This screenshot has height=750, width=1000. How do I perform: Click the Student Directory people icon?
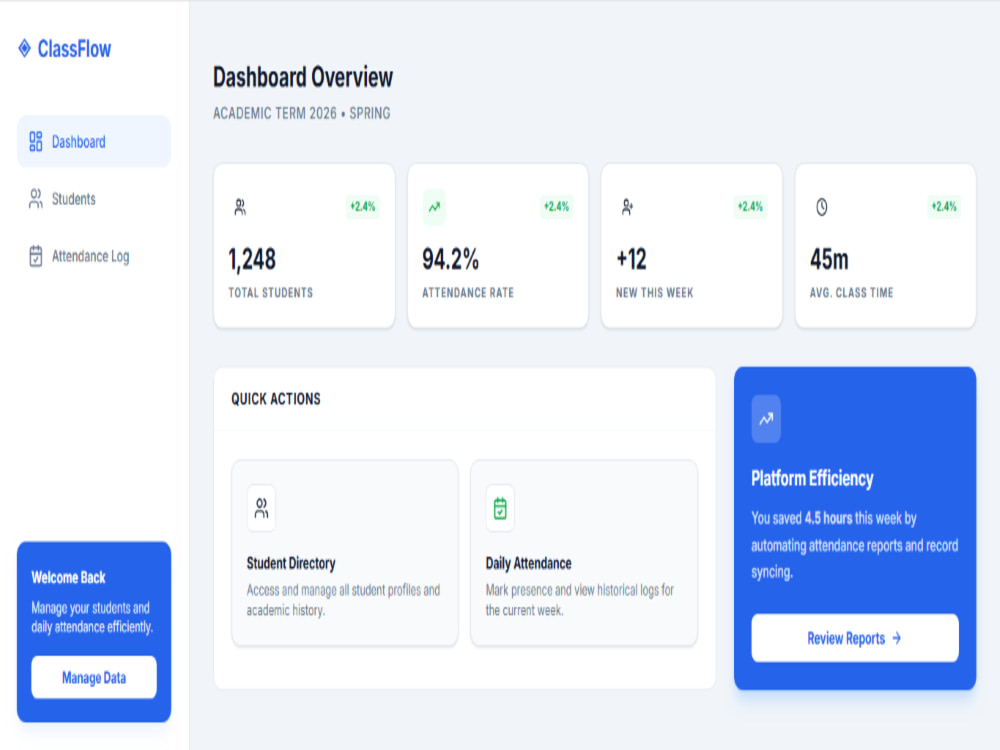(x=261, y=508)
